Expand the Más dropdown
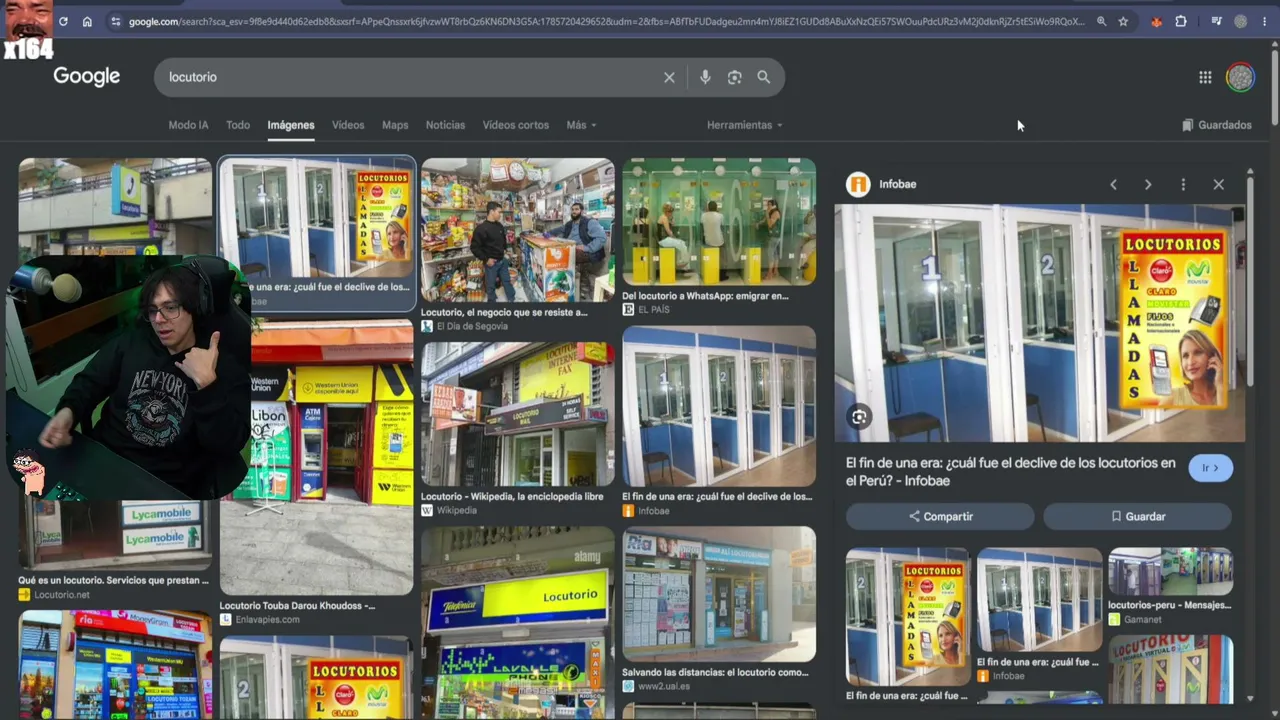The width and height of the screenshot is (1280, 720). coord(581,125)
